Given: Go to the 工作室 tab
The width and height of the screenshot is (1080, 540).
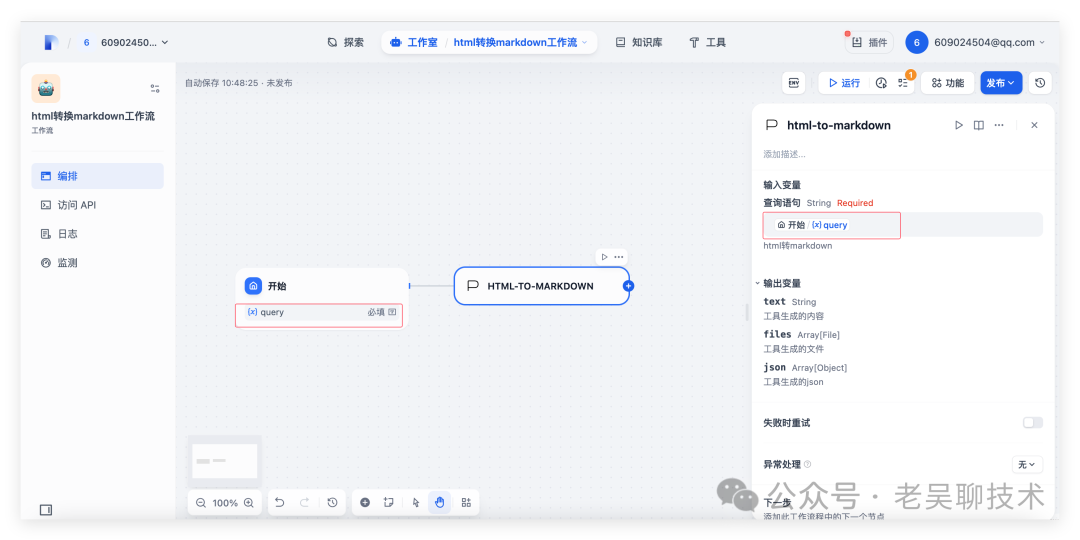Looking at the screenshot, I should (413, 43).
